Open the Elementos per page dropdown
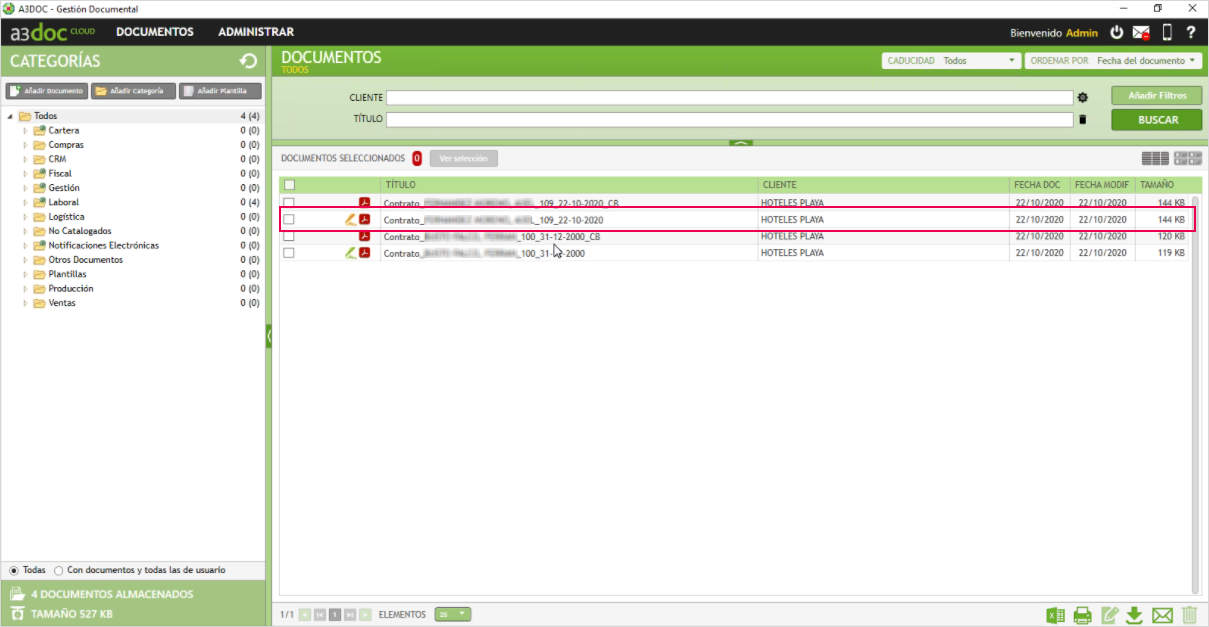 click(x=452, y=614)
